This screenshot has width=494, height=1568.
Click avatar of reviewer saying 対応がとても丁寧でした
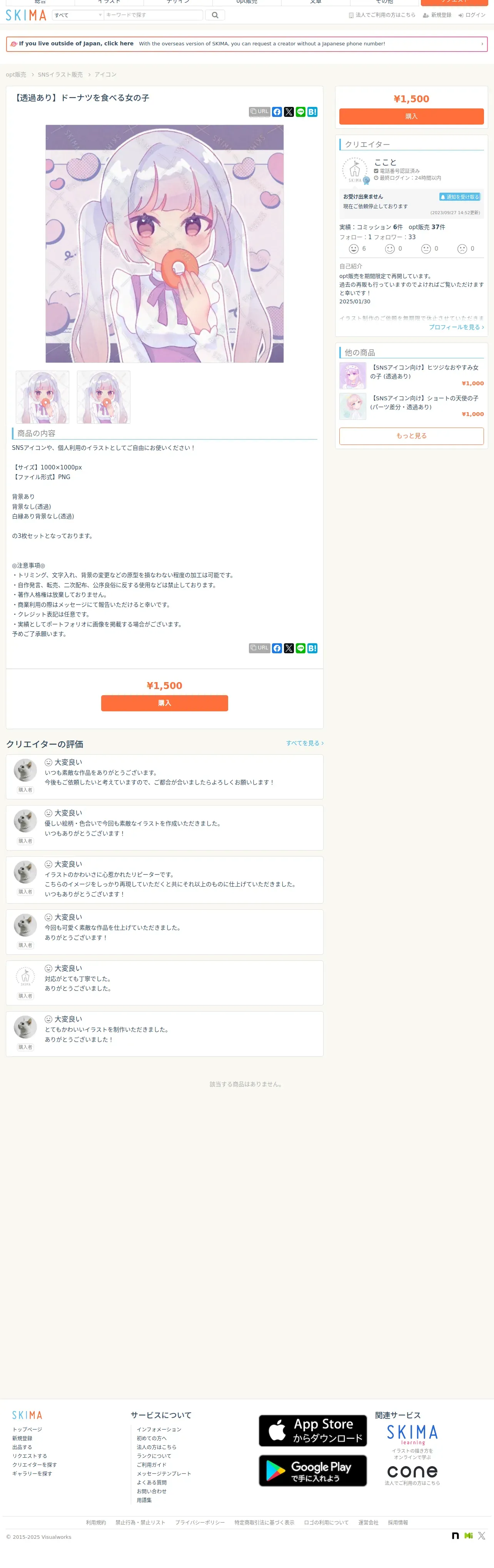[25, 976]
